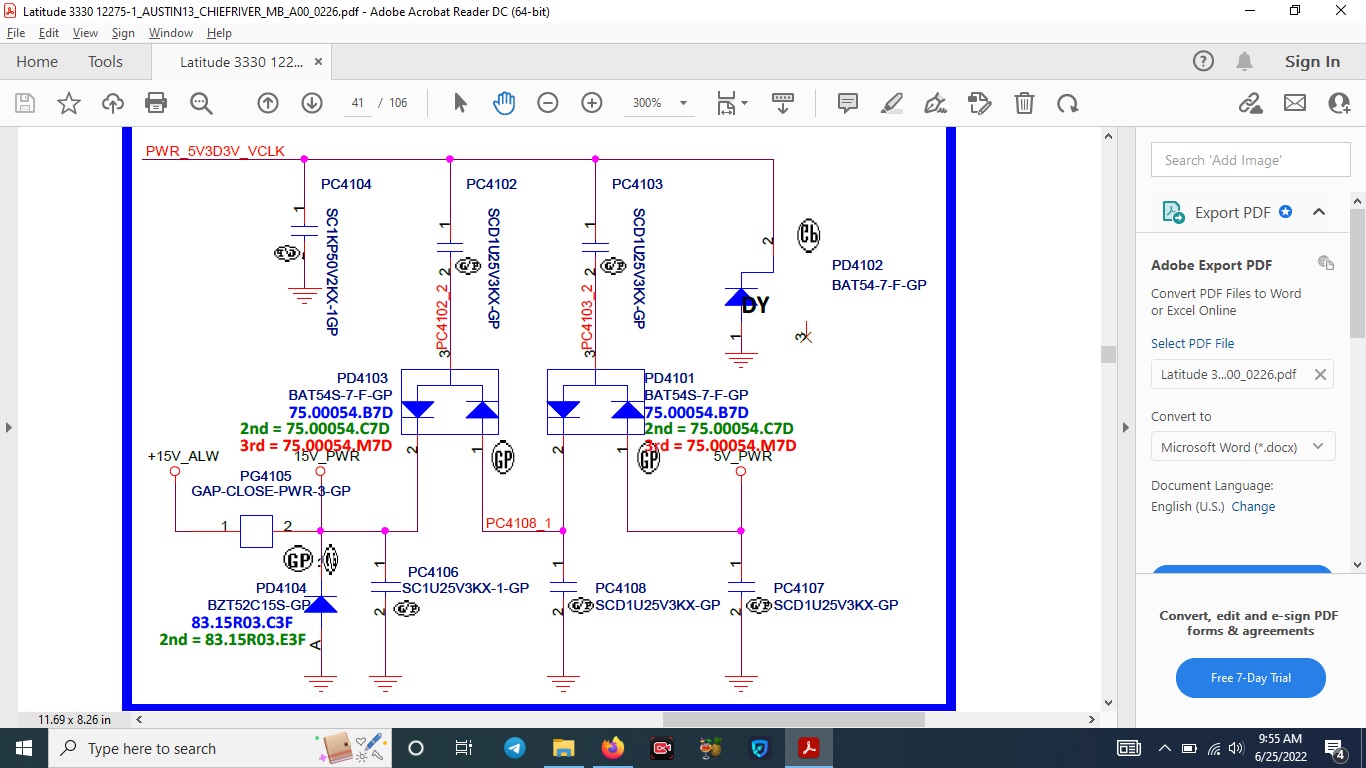The width and height of the screenshot is (1366, 768).
Task: Click the Delete trash icon
Action: pos(1024,103)
